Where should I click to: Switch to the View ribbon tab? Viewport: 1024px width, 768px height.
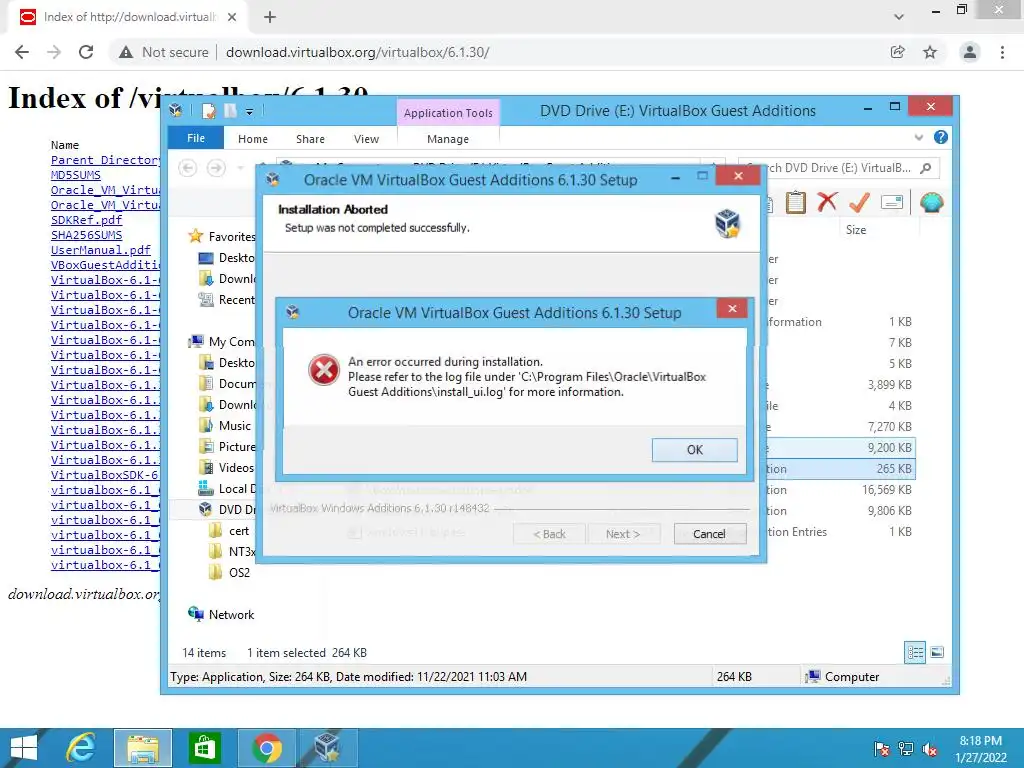tap(366, 139)
